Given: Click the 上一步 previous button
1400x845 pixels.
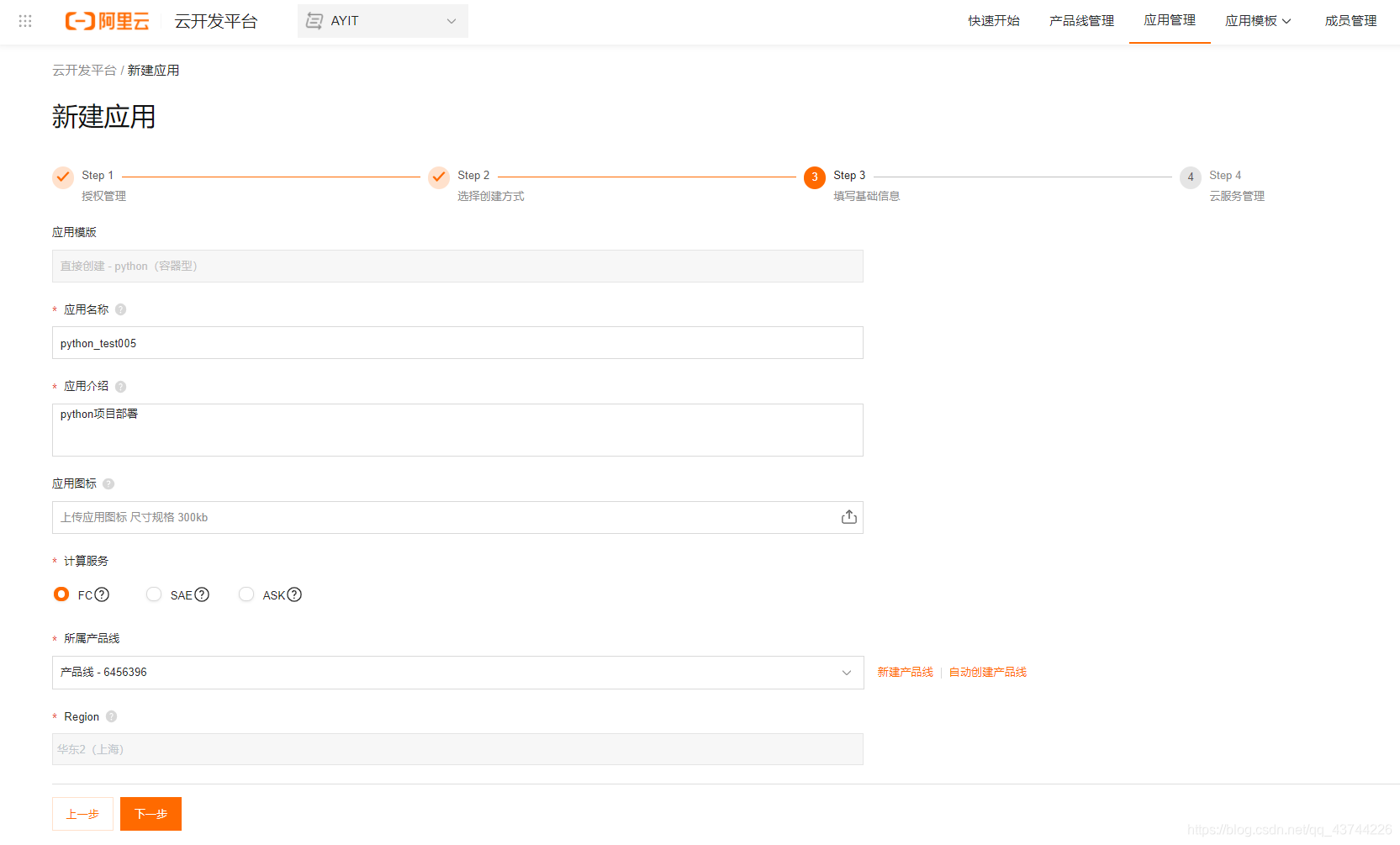Looking at the screenshot, I should pyautogui.click(x=82, y=814).
